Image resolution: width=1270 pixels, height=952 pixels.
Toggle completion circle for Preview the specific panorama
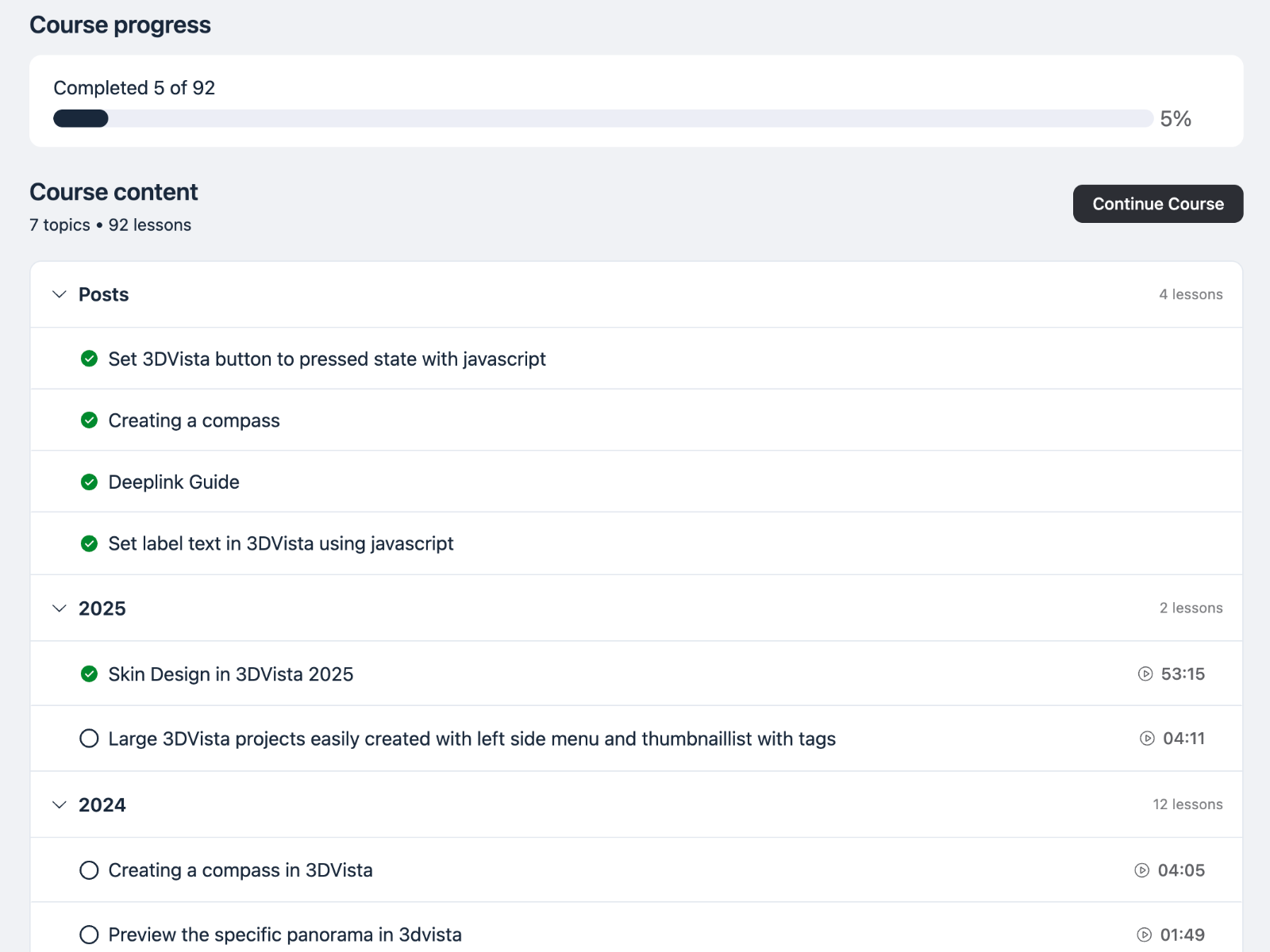point(90,935)
